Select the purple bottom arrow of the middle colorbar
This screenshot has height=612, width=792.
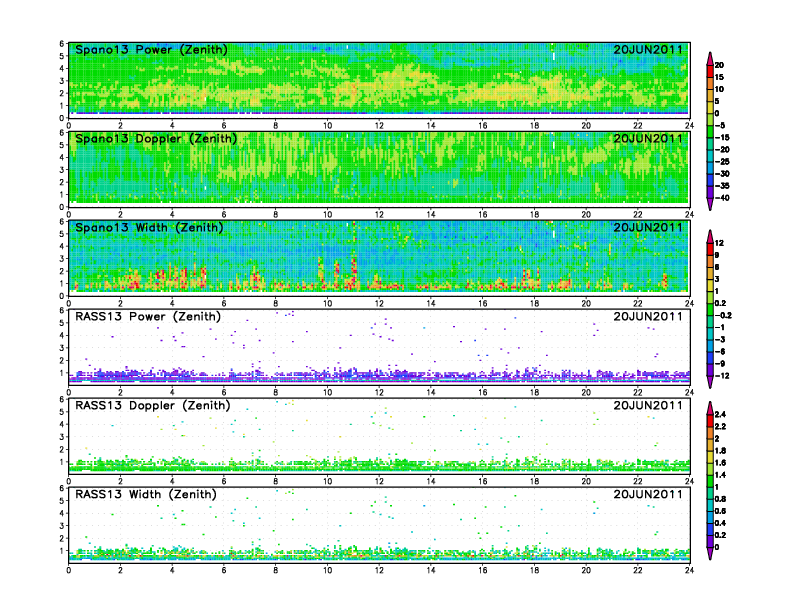click(x=711, y=382)
